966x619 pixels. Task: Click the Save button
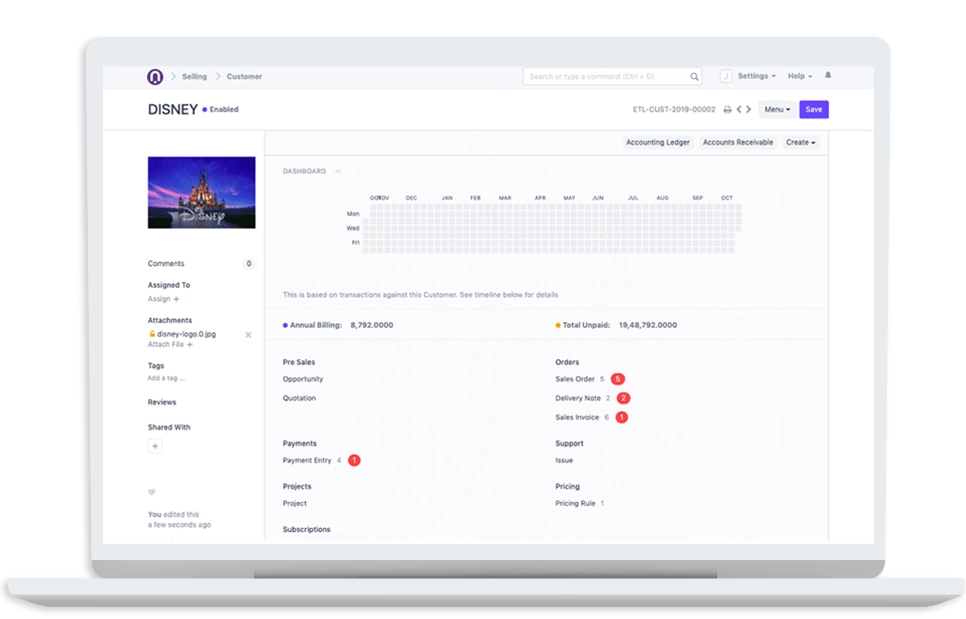[814, 110]
